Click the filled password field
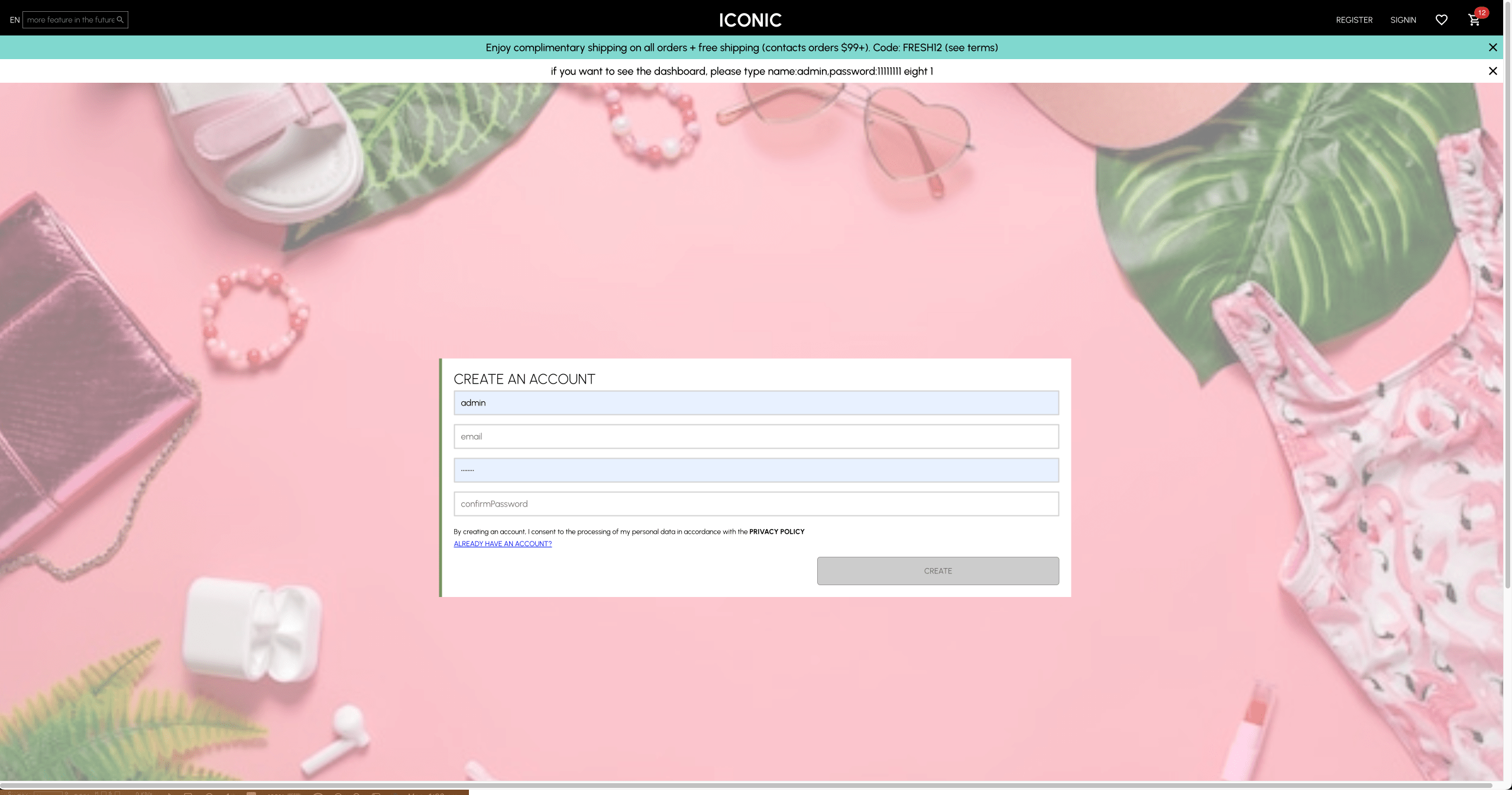 point(756,470)
